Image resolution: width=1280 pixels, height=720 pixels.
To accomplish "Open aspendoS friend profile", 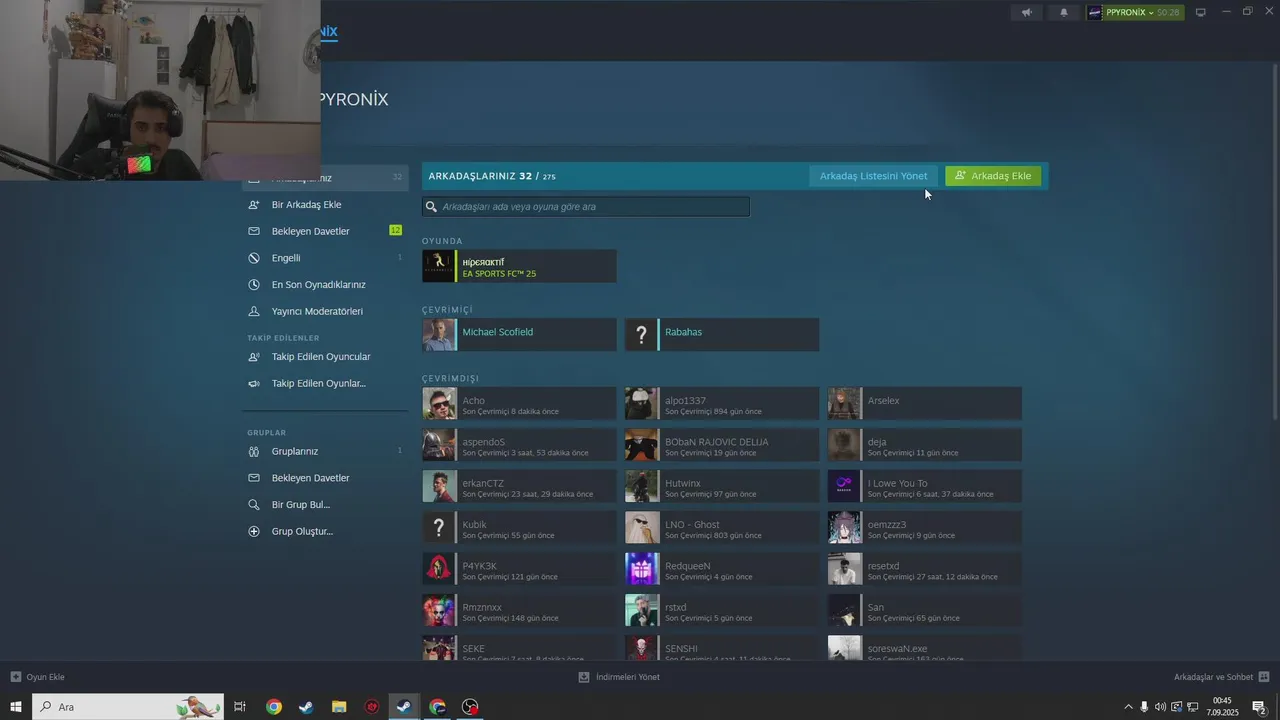I will (519, 445).
